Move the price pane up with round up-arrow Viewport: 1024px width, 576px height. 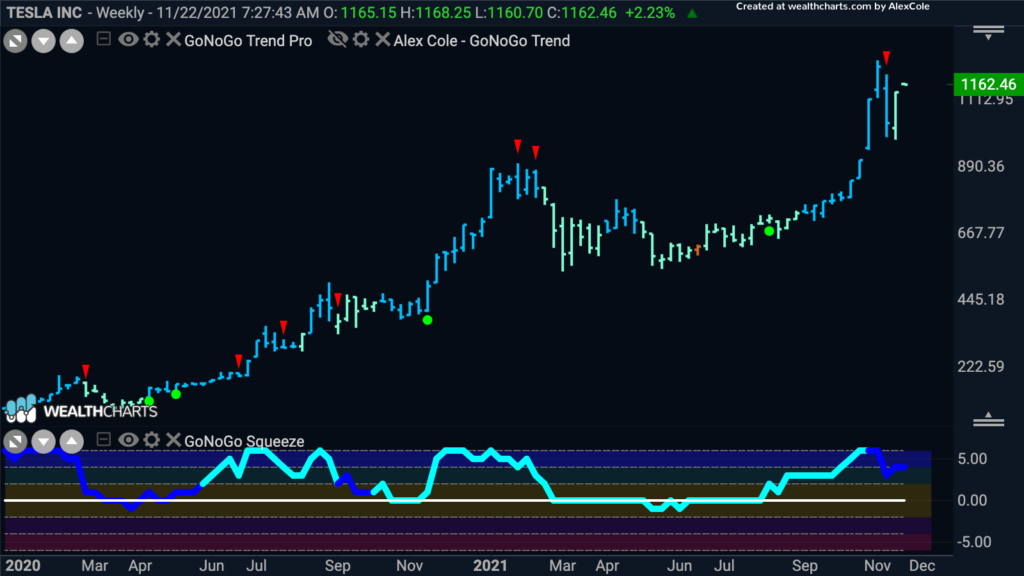pyautogui.click(x=72, y=41)
